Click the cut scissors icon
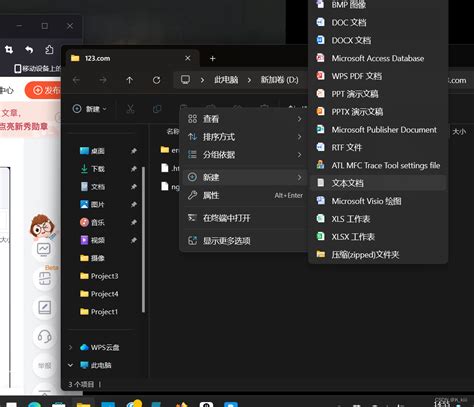The width and height of the screenshot is (474, 407). [130, 109]
